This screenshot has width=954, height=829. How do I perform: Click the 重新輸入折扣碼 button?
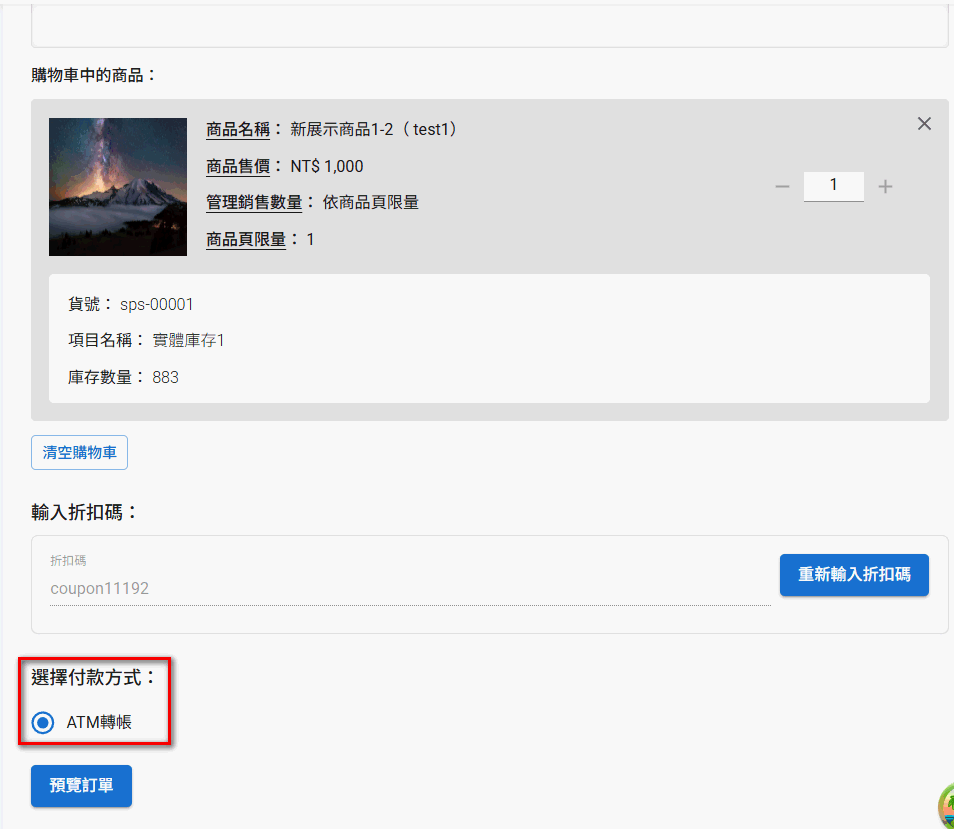(x=854, y=575)
